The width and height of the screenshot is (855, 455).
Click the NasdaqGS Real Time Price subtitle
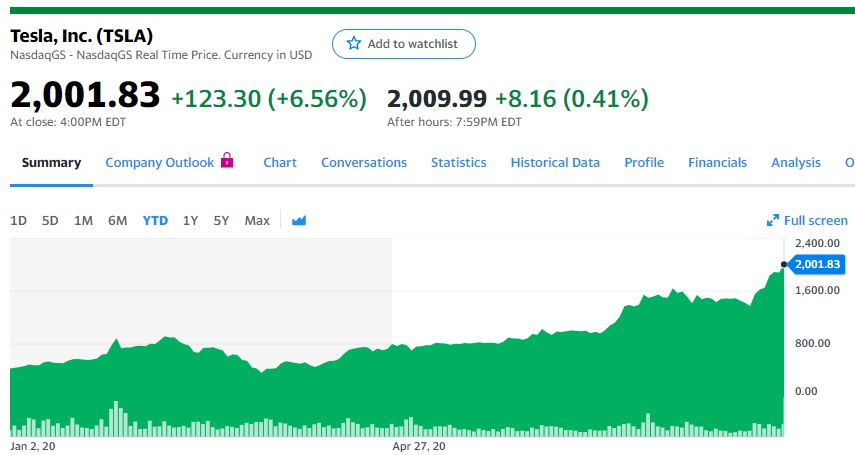[x=161, y=55]
